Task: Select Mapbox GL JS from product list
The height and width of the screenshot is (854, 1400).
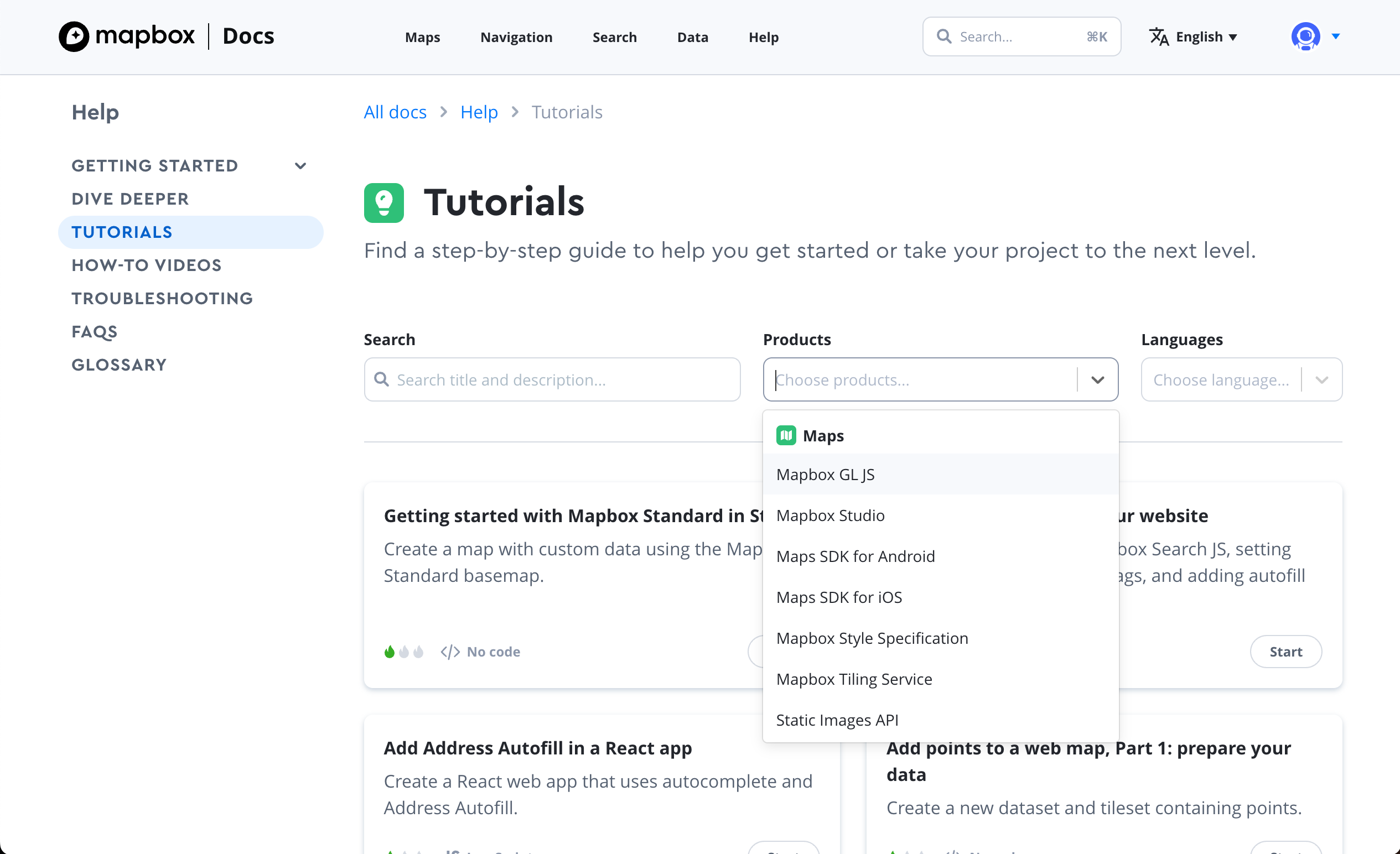Action: (x=826, y=474)
